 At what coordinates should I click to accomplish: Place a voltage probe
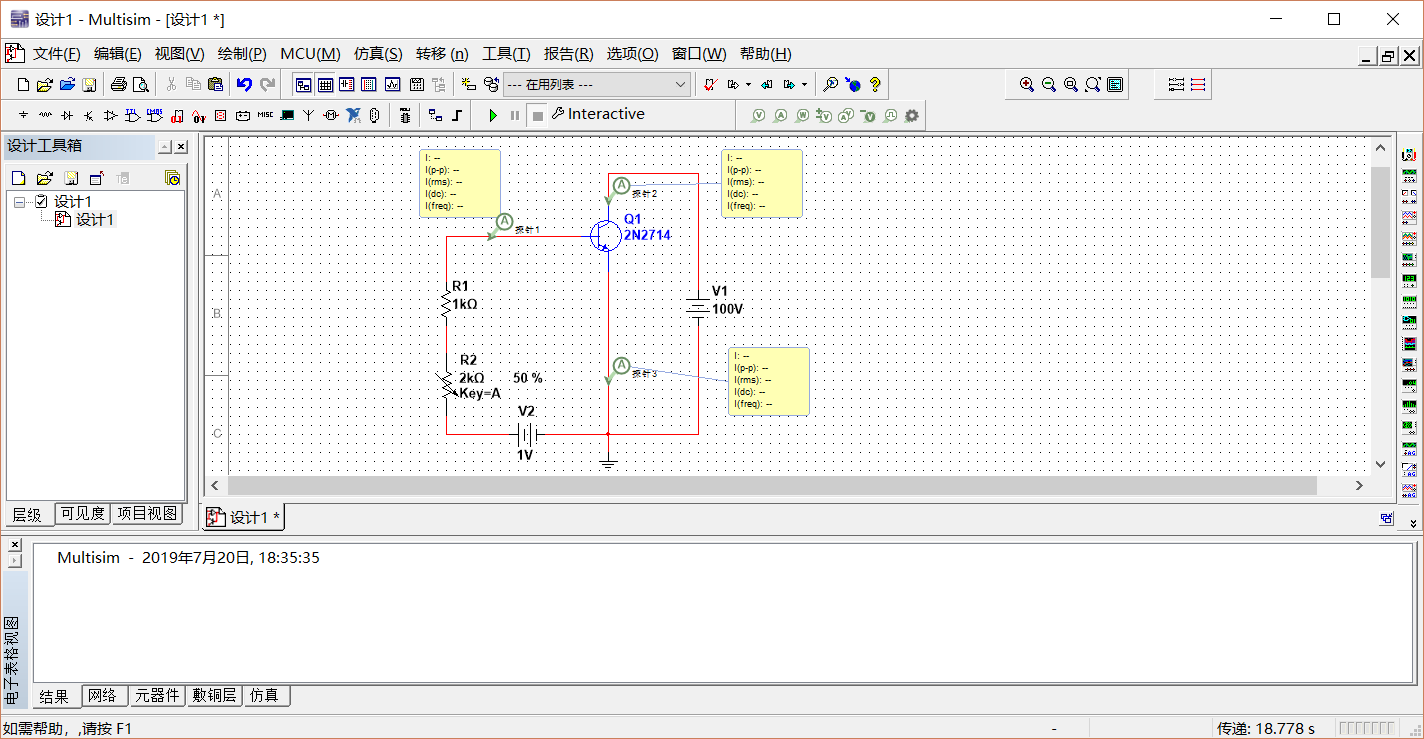point(758,115)
